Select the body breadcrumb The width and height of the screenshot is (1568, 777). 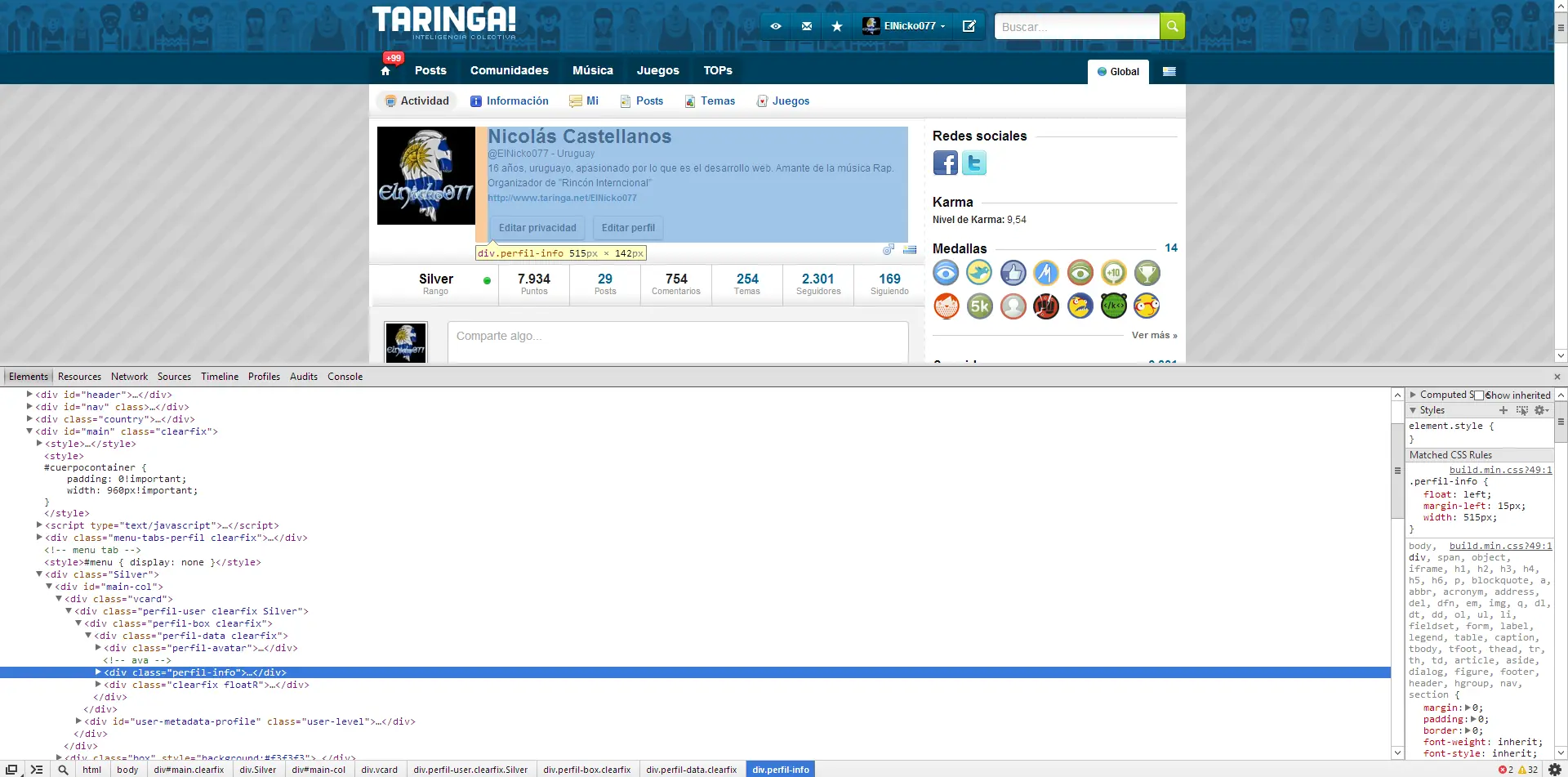coord(127,770)
